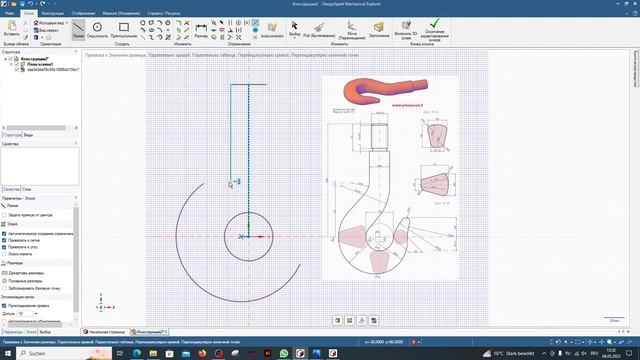Finish sketch editing with the green checkmark

pyautogui.click(x=434, y=30)
